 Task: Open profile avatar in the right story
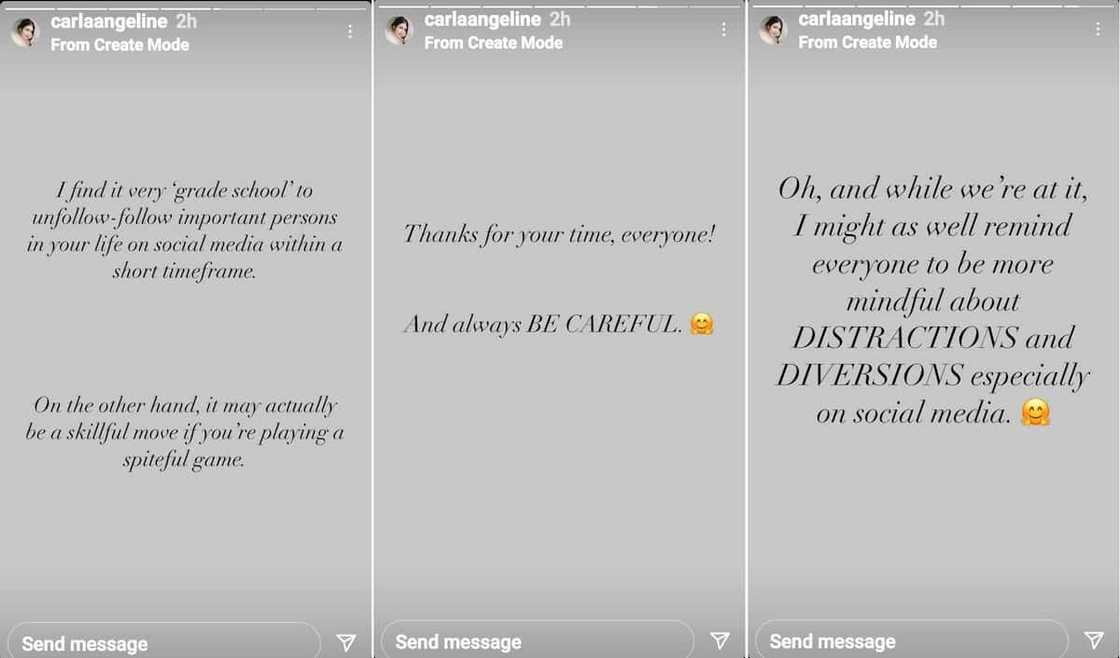click(773, 30)
